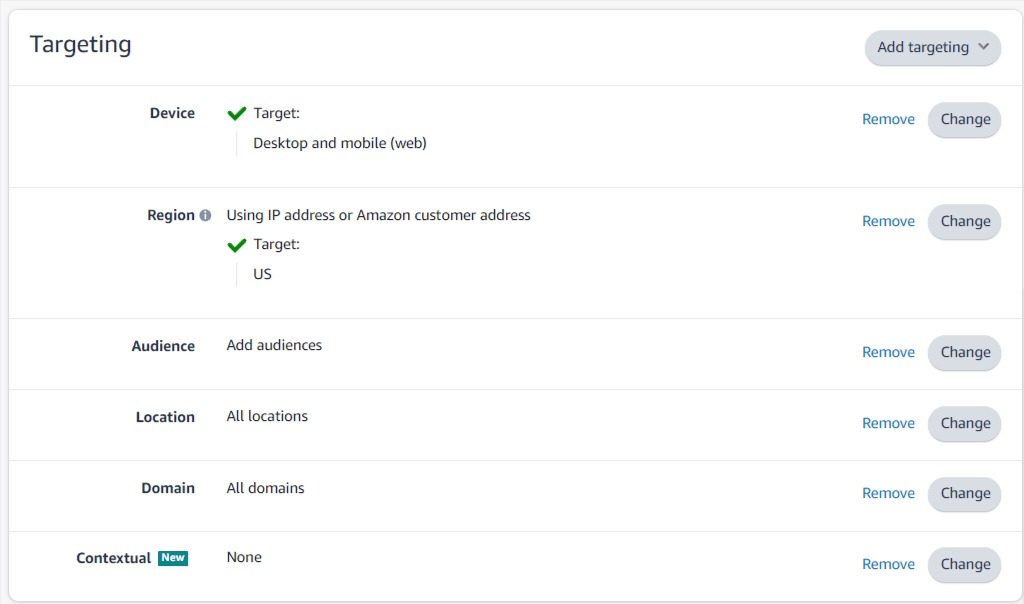Screen dimensions: 1024x604
Task: Remove the Device targeting
Action: click(888, 119)
